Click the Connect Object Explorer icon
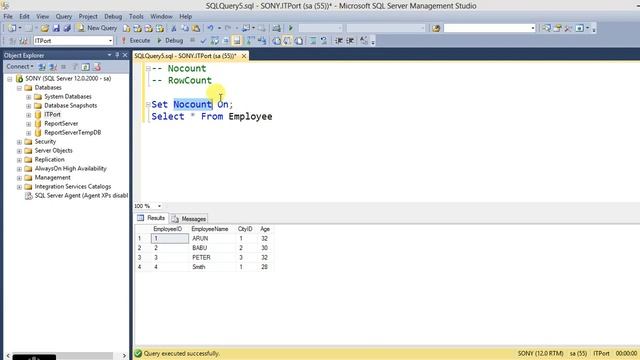The height and width of the screenshot is (360, 640). click(42, 67)
